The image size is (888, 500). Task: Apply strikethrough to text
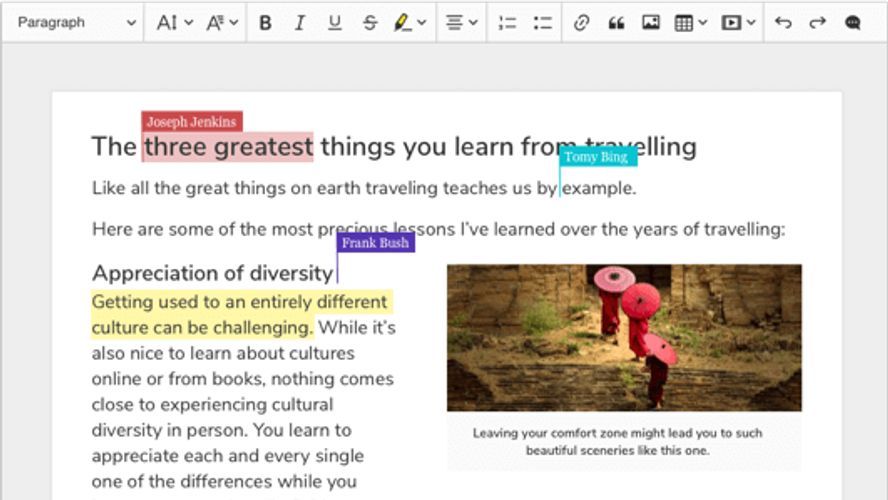369,22
